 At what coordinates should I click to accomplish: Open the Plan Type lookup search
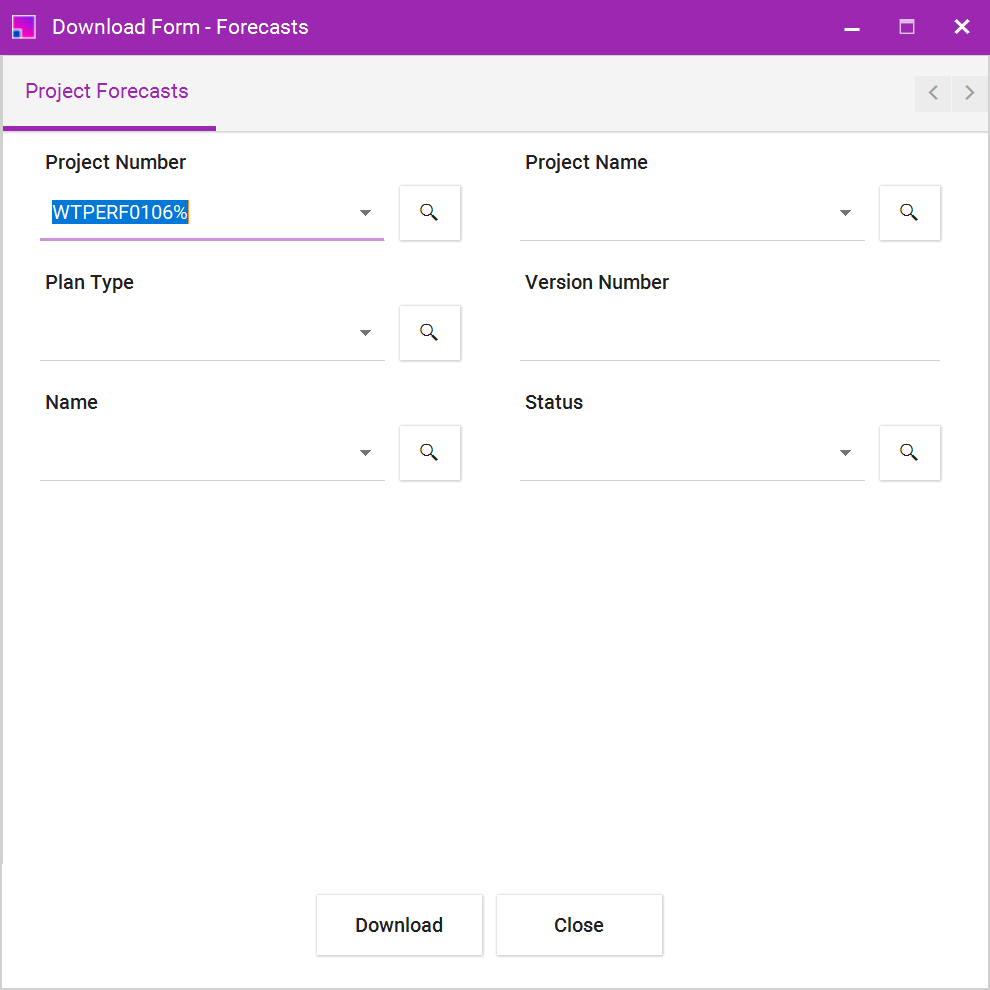pos(429,332)
